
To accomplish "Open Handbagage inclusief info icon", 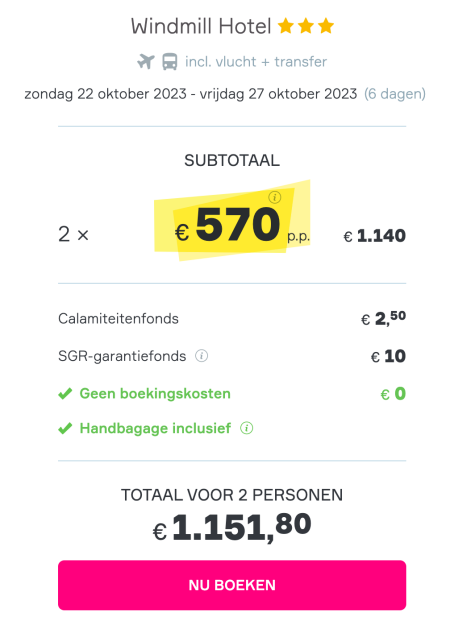I will point(246,428).
